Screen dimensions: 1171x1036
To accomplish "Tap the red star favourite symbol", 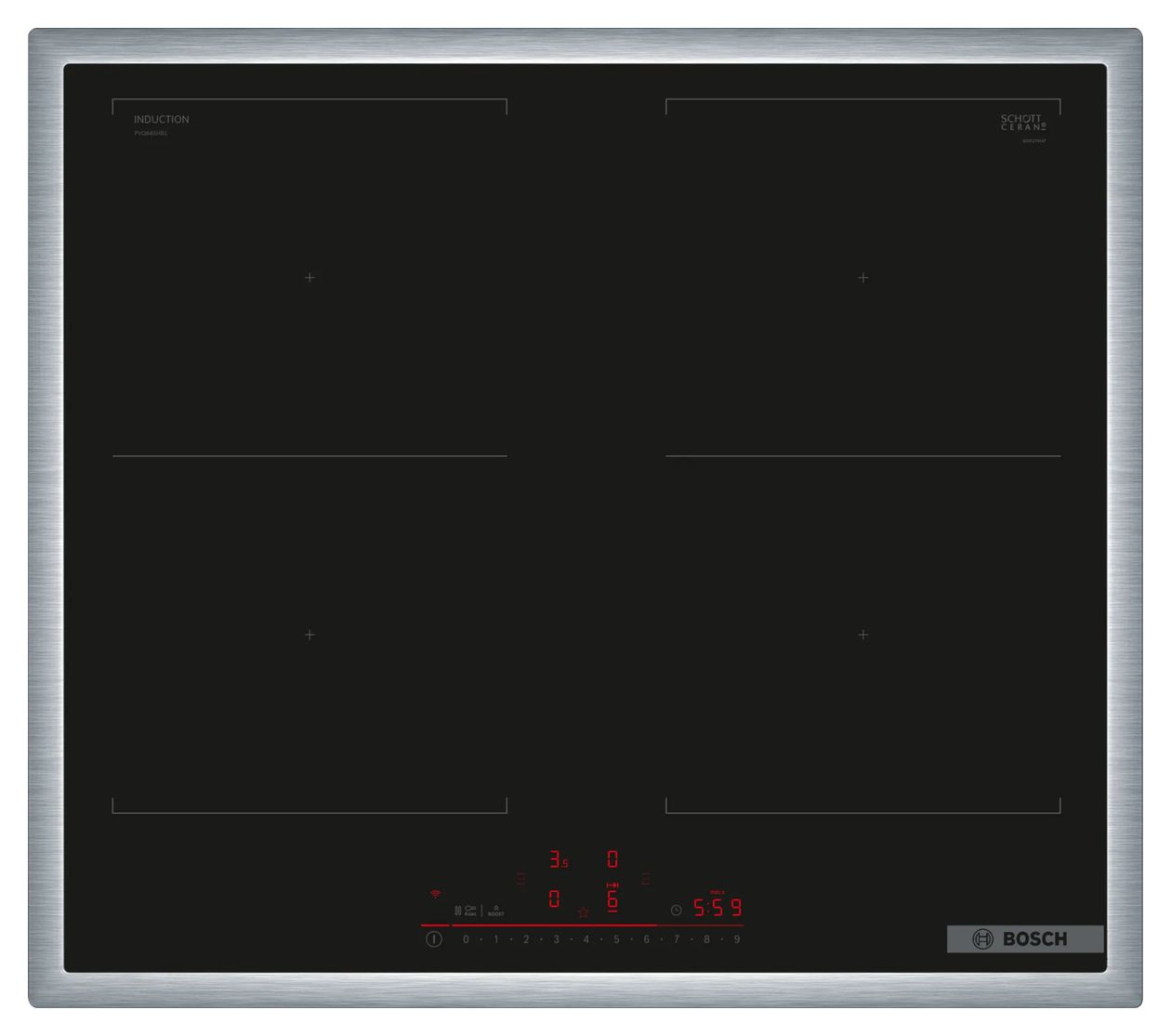I will pyautogui.click(x=584, y=912).
